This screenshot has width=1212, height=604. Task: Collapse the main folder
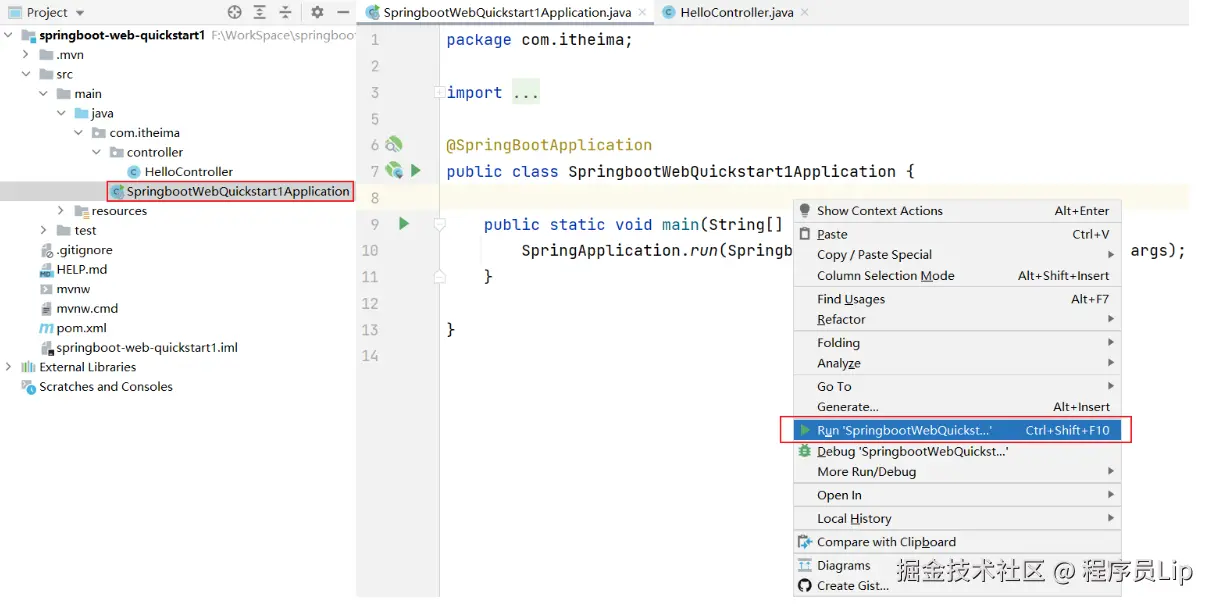(44, 94)
